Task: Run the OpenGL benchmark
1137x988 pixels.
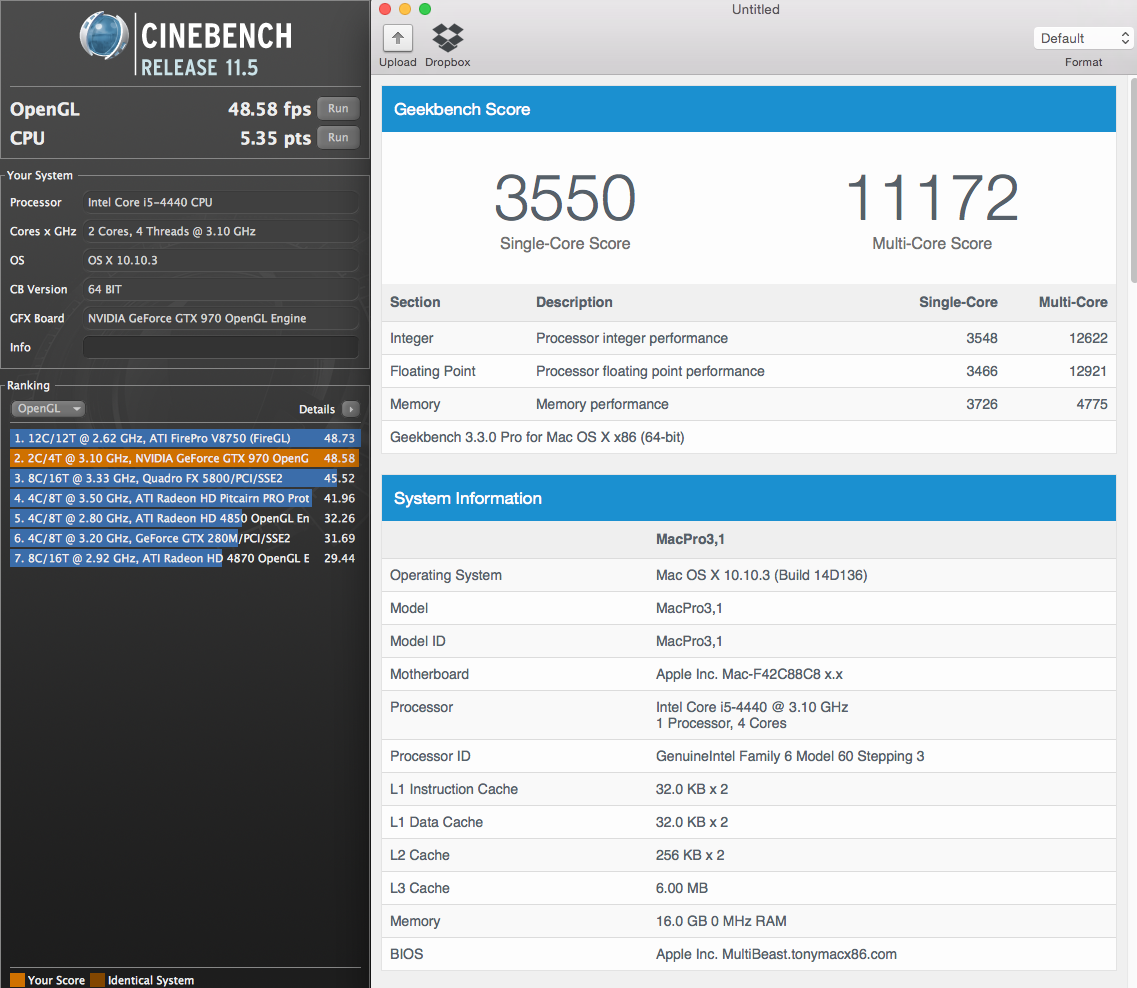Action: point(338,109)
